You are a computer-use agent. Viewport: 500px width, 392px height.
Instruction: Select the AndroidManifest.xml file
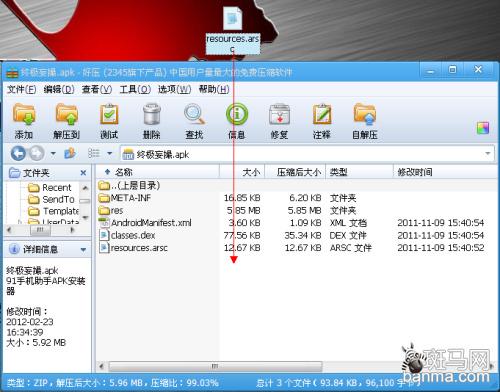[x=145, y=223]
